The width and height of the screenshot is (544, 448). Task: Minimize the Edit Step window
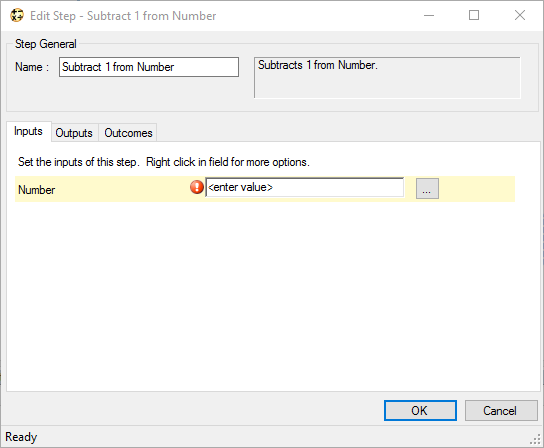pos(429,15)
